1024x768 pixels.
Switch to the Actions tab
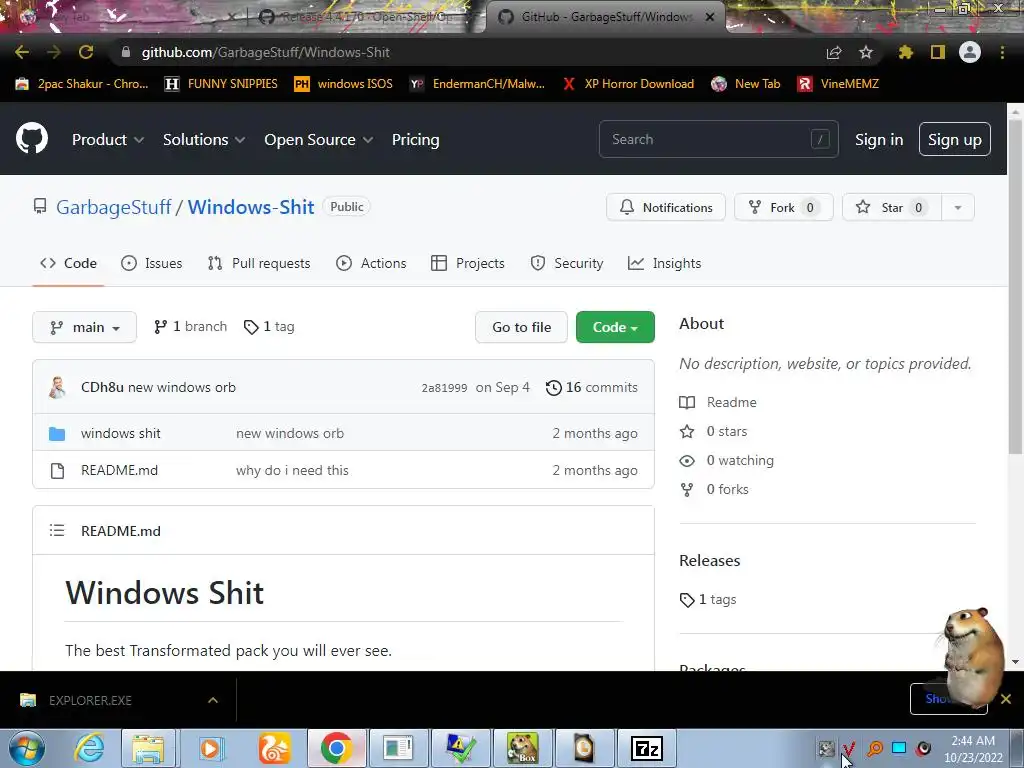pos(371,263)
